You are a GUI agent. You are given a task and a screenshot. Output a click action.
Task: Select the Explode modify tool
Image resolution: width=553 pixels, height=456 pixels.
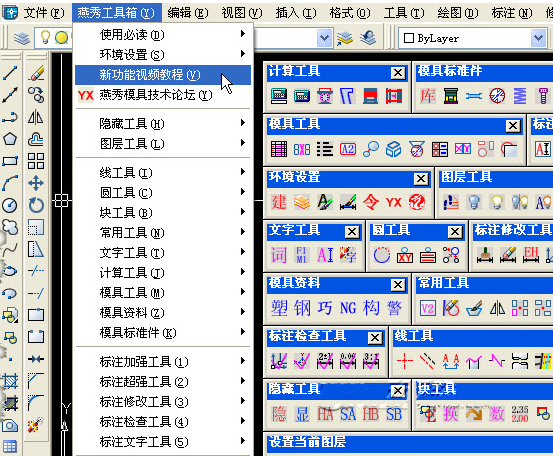pyautogui.click(x=36, y=425)
